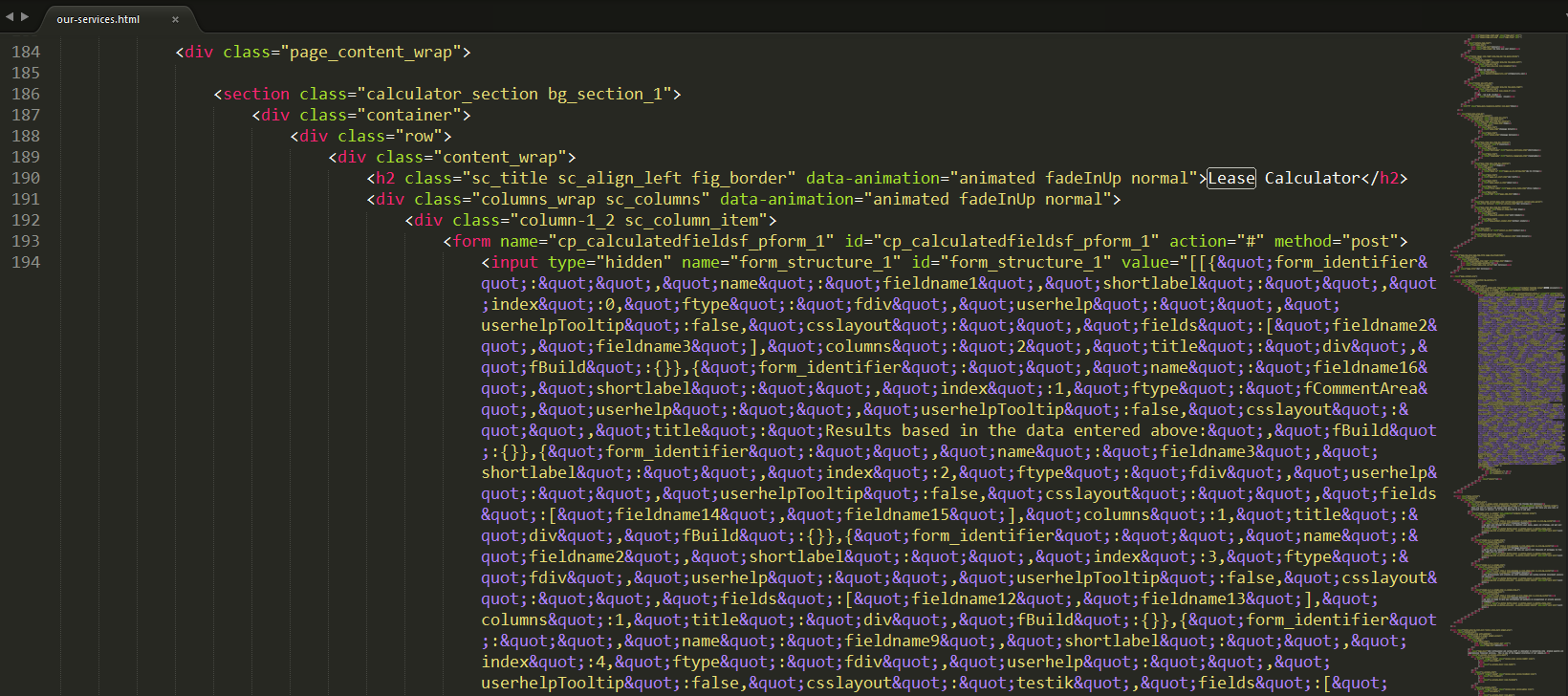Image resolution: width=1568 pixels, height=696 pixels.
Task: Click the closing h2 tag
Action: (1383, 178)
